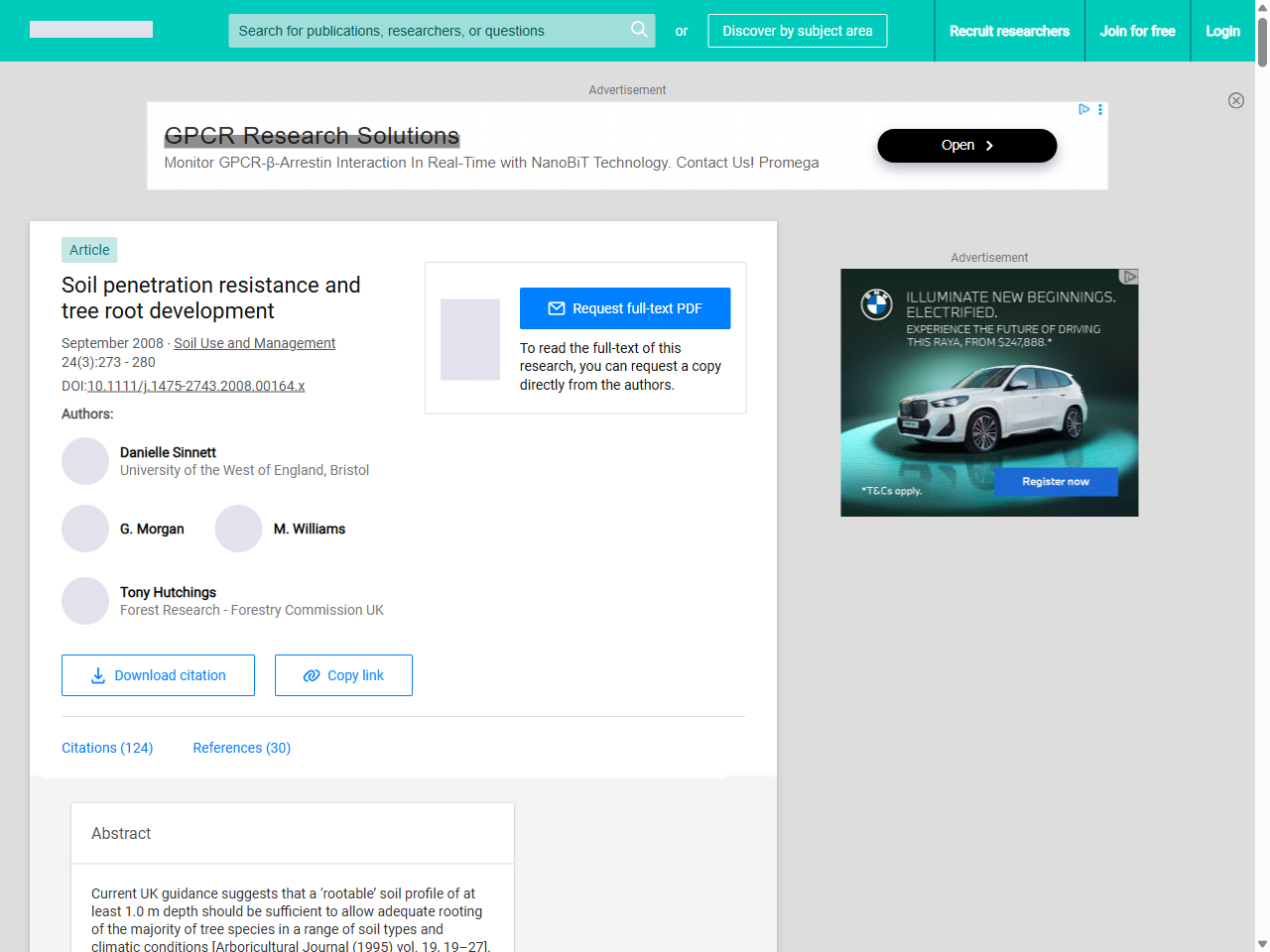Follow the DOI link for the article

click(195, 386)
